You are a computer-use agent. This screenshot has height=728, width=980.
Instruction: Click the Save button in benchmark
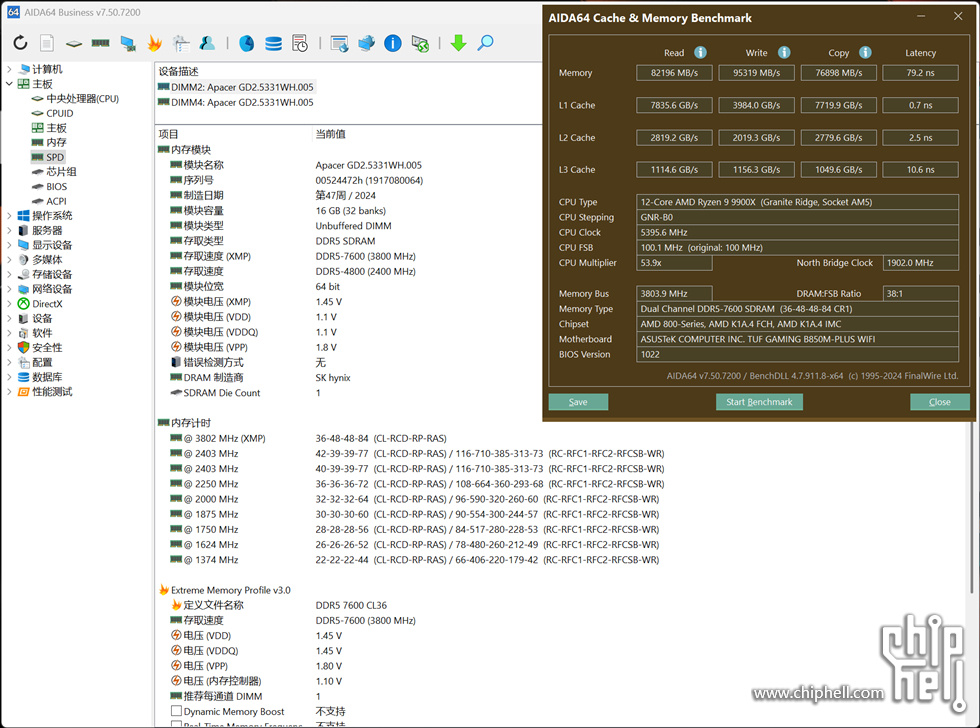[578, 402]
